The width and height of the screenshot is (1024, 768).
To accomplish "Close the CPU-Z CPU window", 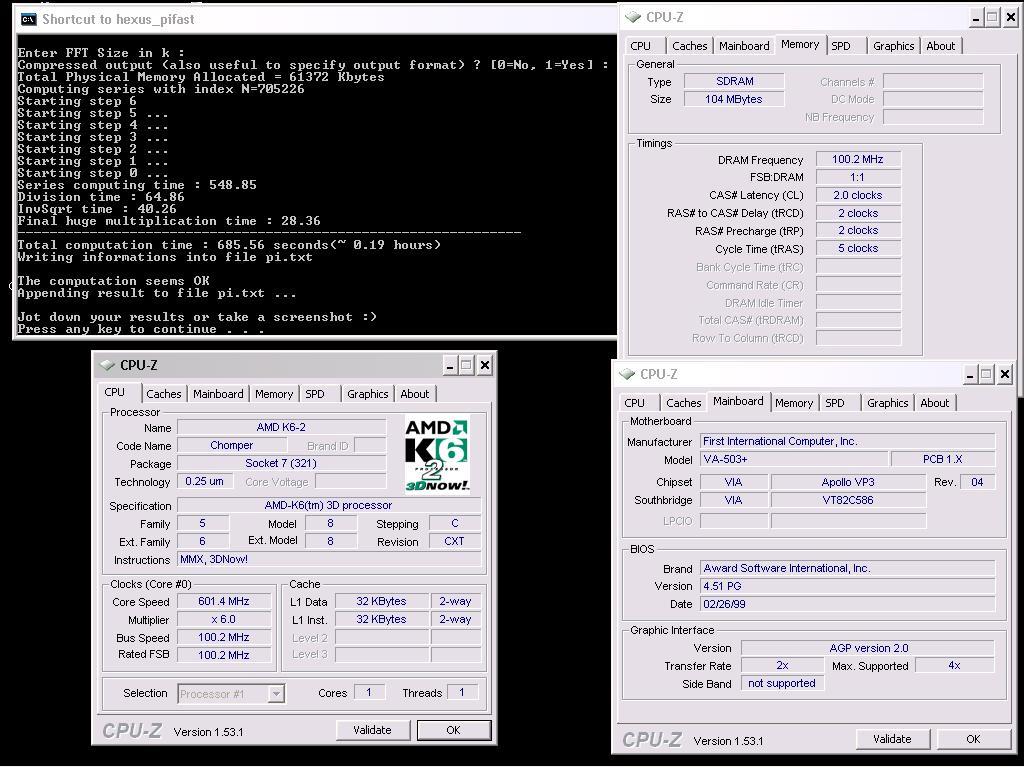I will pos(485,365).
